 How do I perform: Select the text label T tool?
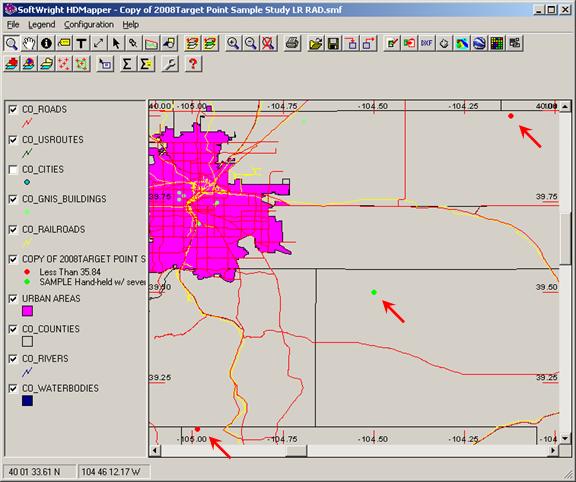81,43
